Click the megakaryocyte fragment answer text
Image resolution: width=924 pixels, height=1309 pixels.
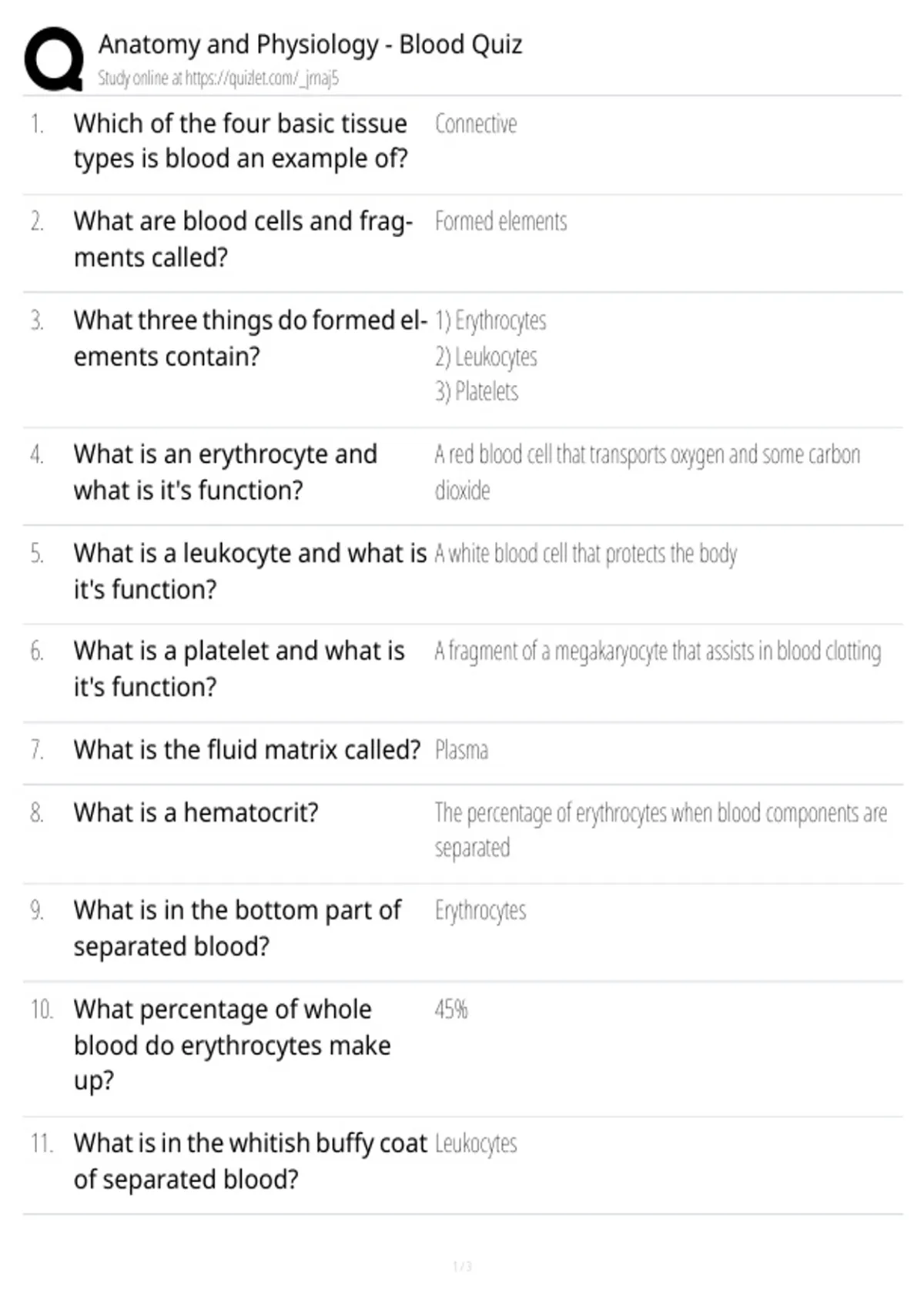click(658, 651)
